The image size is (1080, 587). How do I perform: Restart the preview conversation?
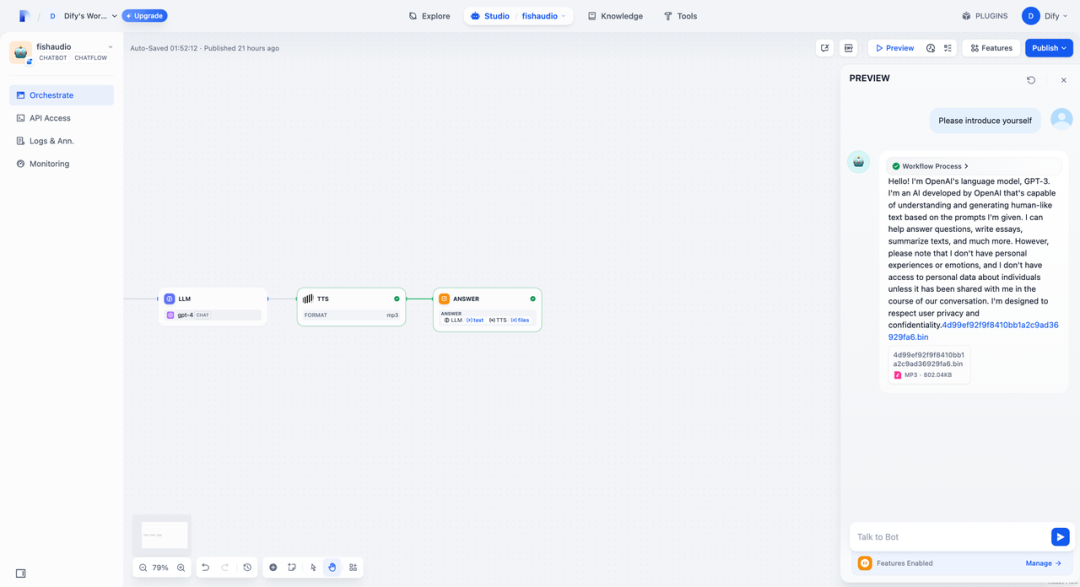[1031, 80]
